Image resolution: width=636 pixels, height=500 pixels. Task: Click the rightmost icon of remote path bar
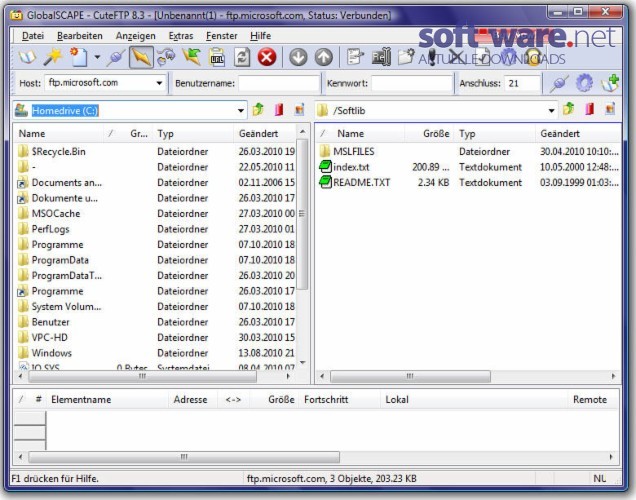click(610, 109)
